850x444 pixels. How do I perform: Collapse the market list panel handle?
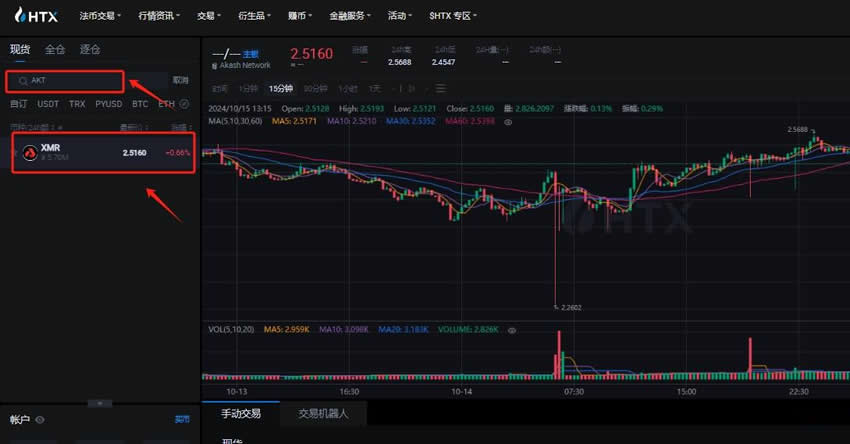(100, 403)
